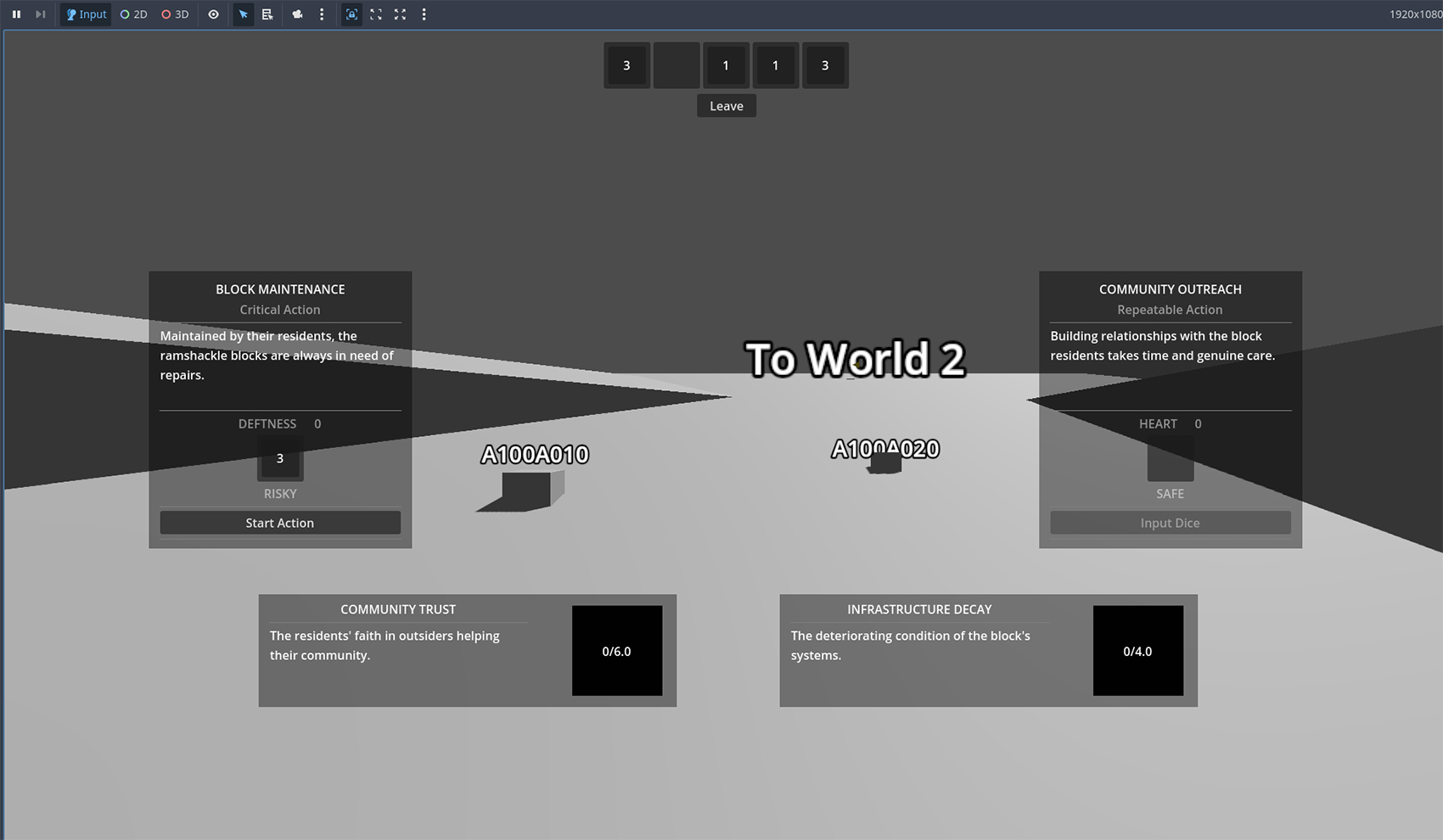Activate the list-select node tool
The image size is (1443, 840).
coord(267,14)
